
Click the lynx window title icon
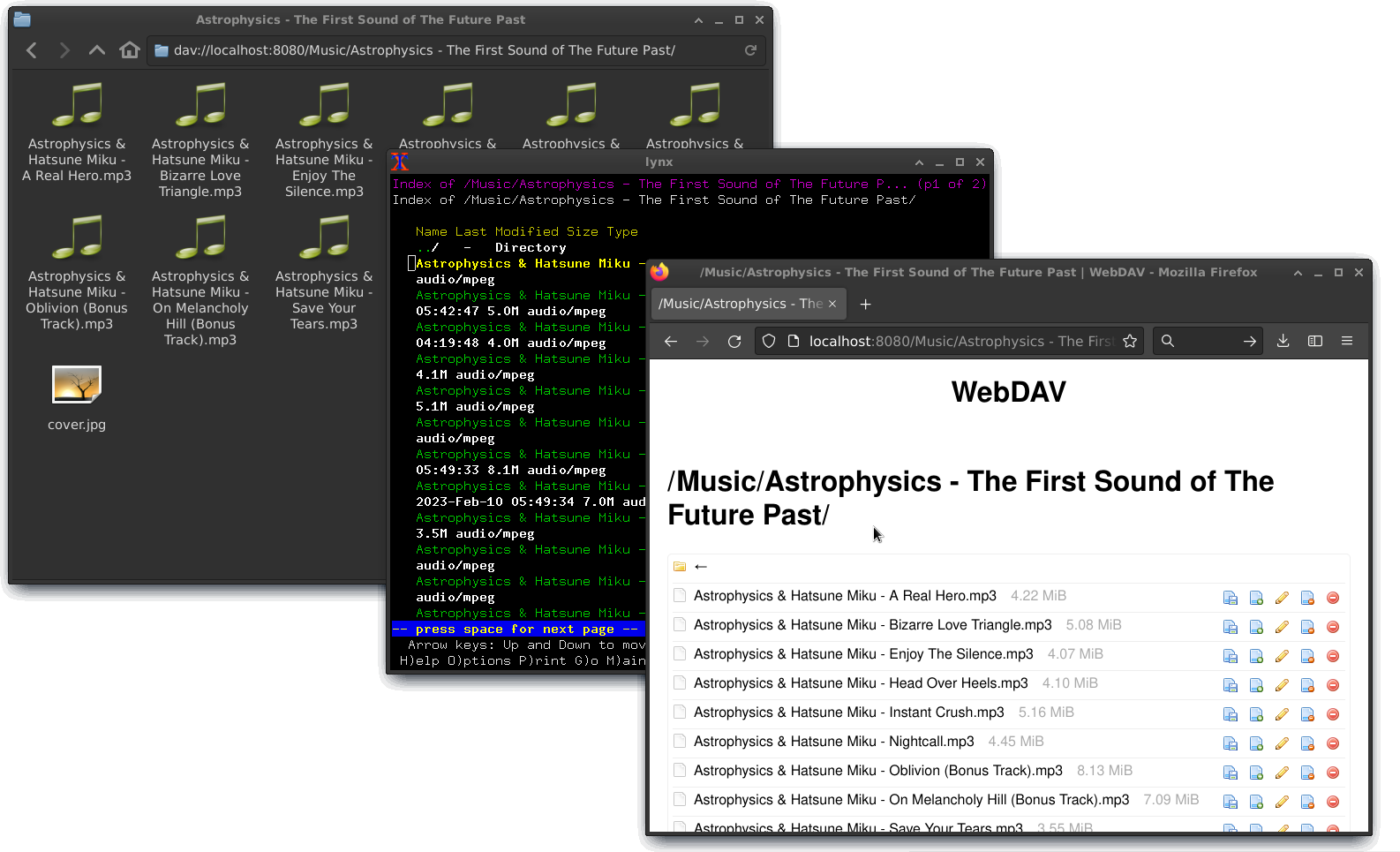[400, 162]
